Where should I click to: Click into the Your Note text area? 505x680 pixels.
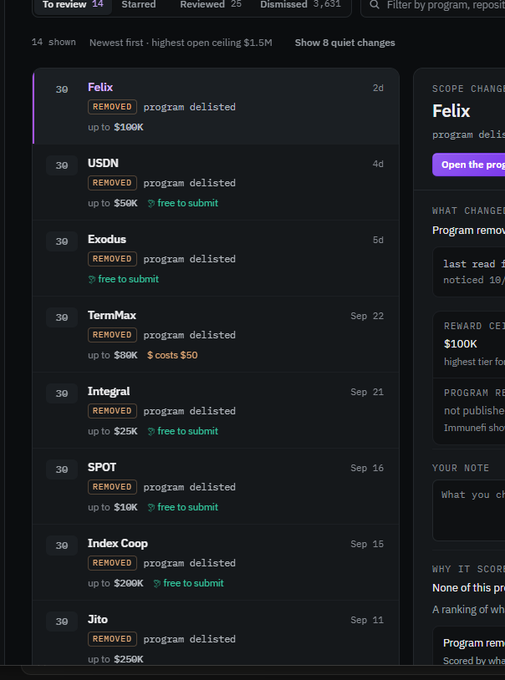coord(469,510)
